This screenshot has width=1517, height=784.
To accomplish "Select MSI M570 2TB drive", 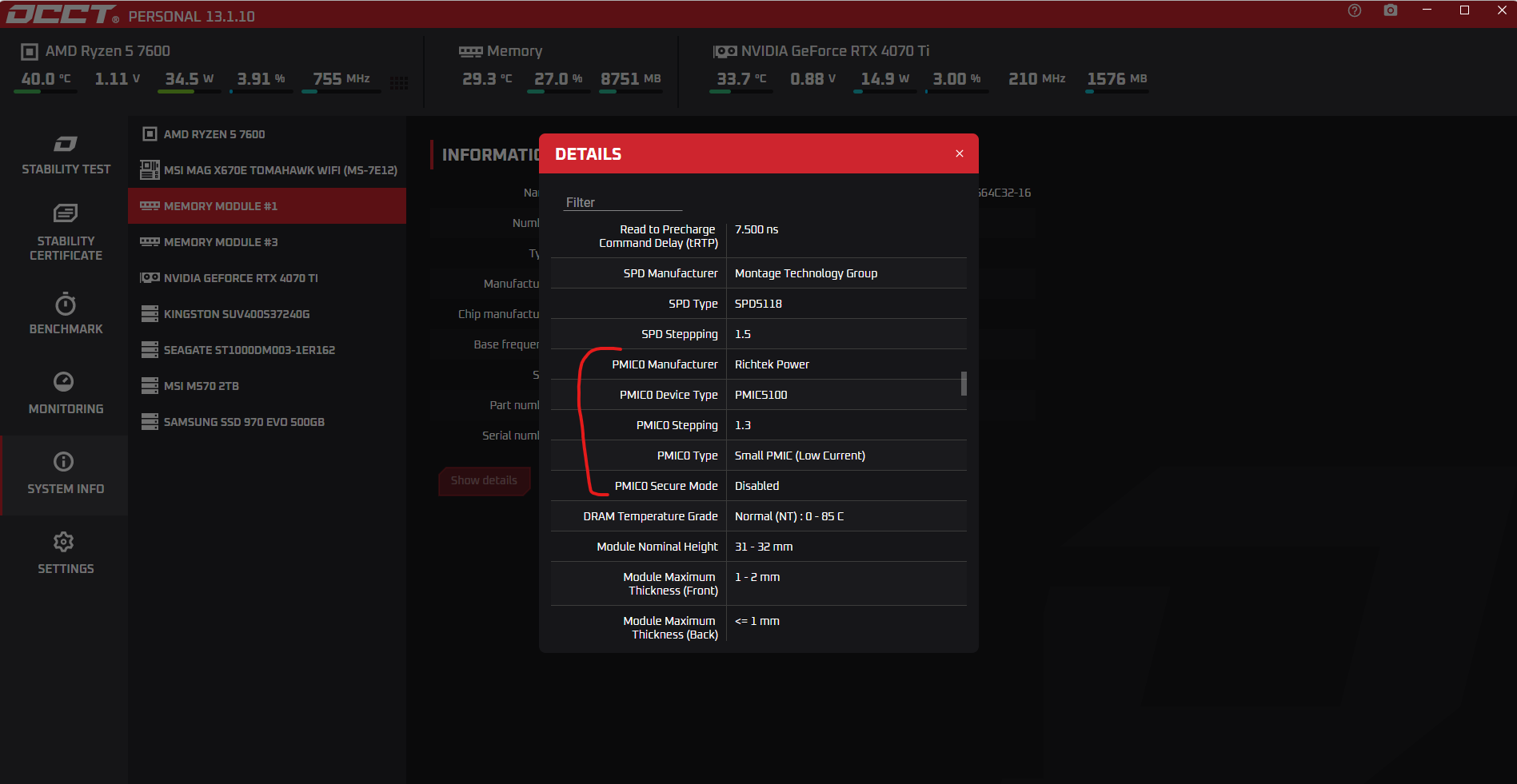I will pyautogui.click(x=267, y=386).
